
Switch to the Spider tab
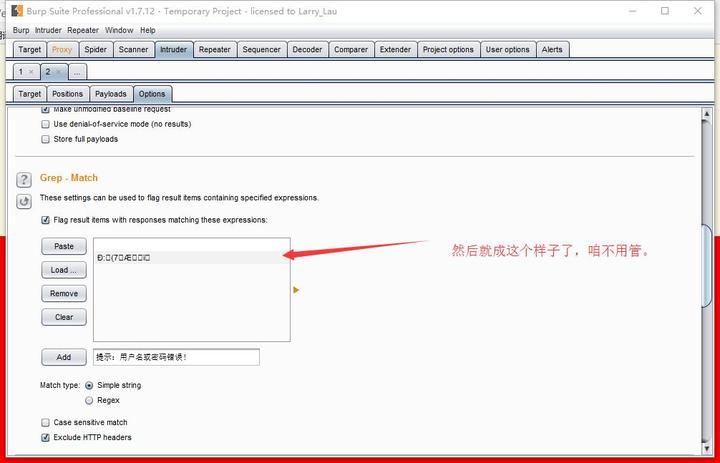pyautogui.click(x=96, y=50)
